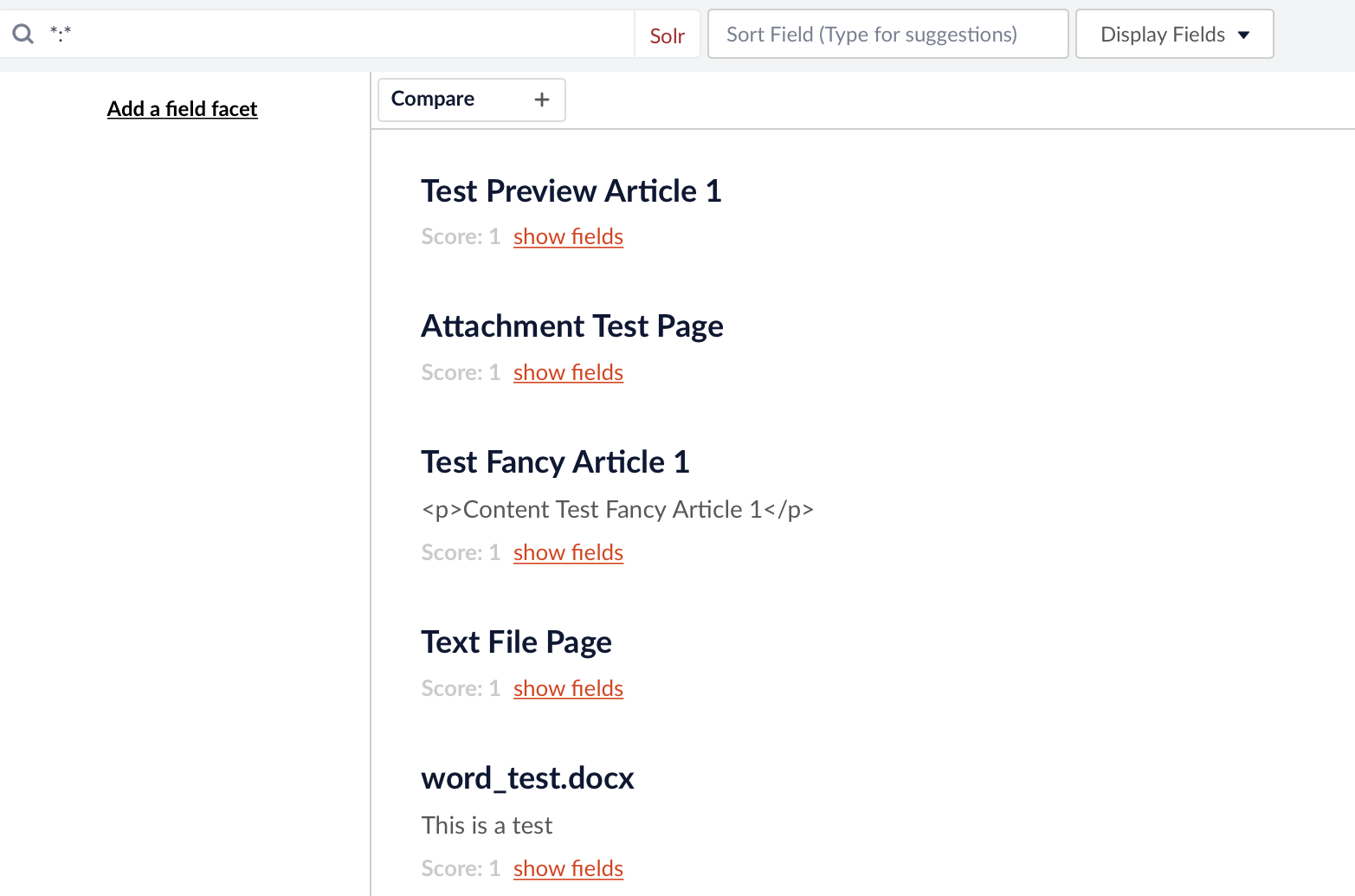Show fields for Test Preview Article 1
1355x896 pixels.
[x=568, y=236]
